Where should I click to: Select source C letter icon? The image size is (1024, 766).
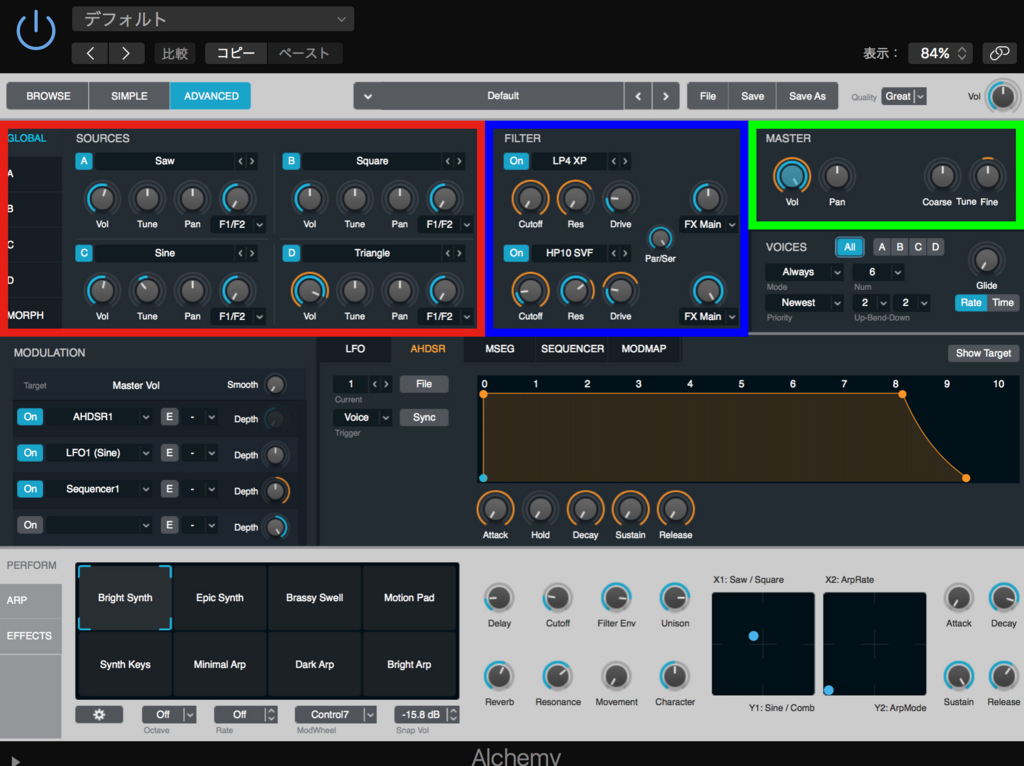[84, 253]
